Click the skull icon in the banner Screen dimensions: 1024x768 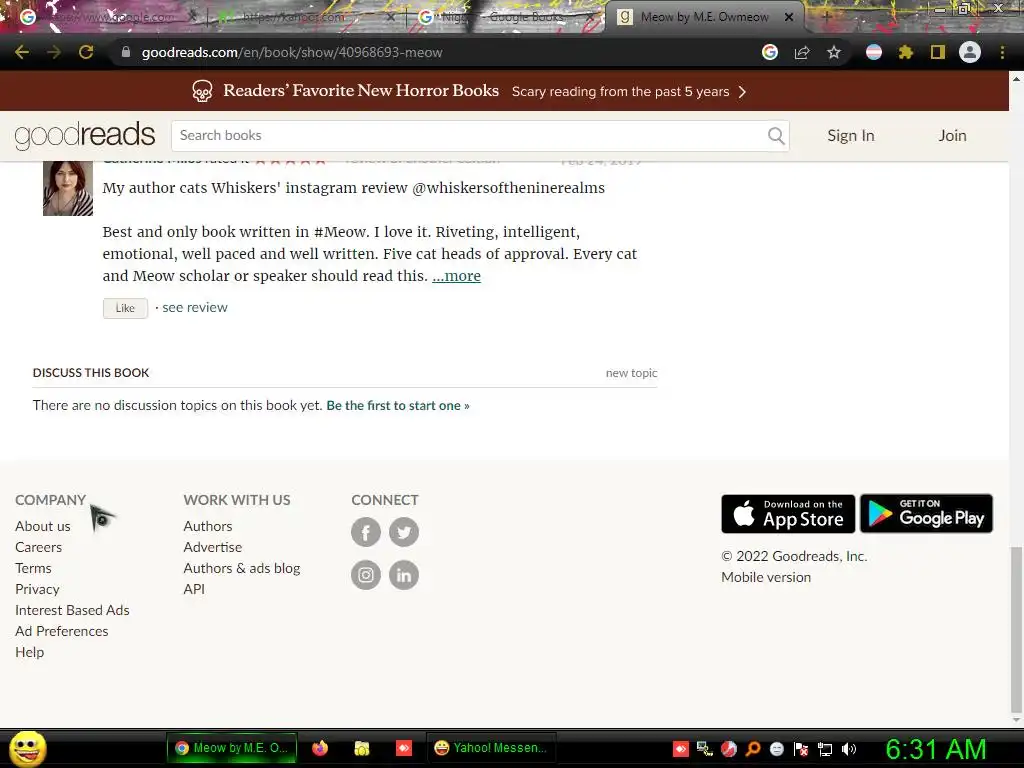(x=202, y=91)
